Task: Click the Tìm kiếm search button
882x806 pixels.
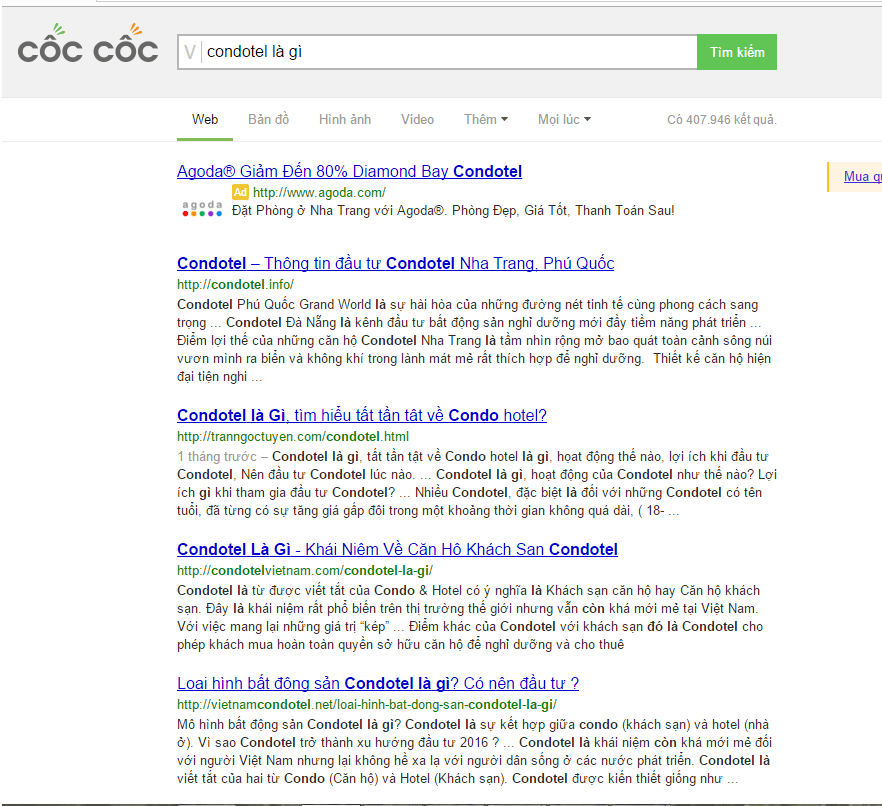Action: [736, 52]
